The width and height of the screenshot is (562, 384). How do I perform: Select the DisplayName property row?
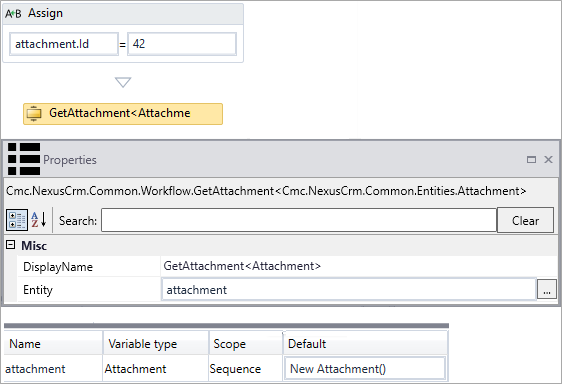287,266
